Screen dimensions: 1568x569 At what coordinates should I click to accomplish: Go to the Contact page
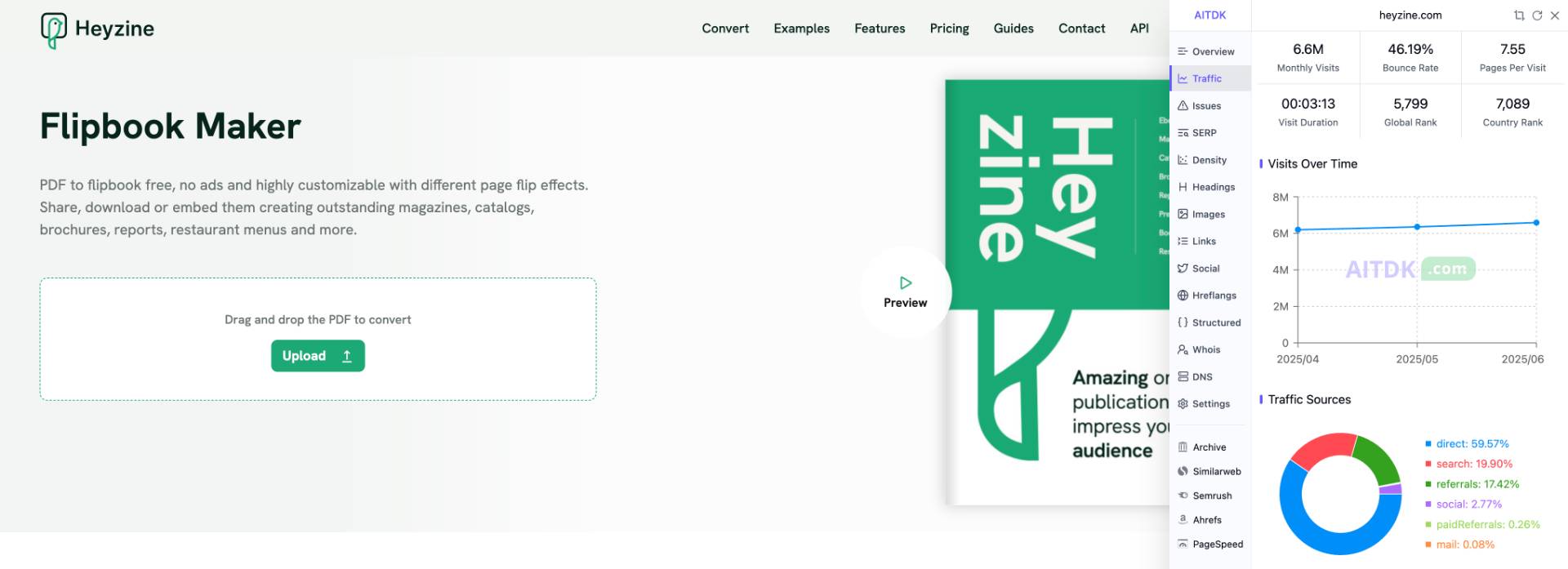[1081, 28]
